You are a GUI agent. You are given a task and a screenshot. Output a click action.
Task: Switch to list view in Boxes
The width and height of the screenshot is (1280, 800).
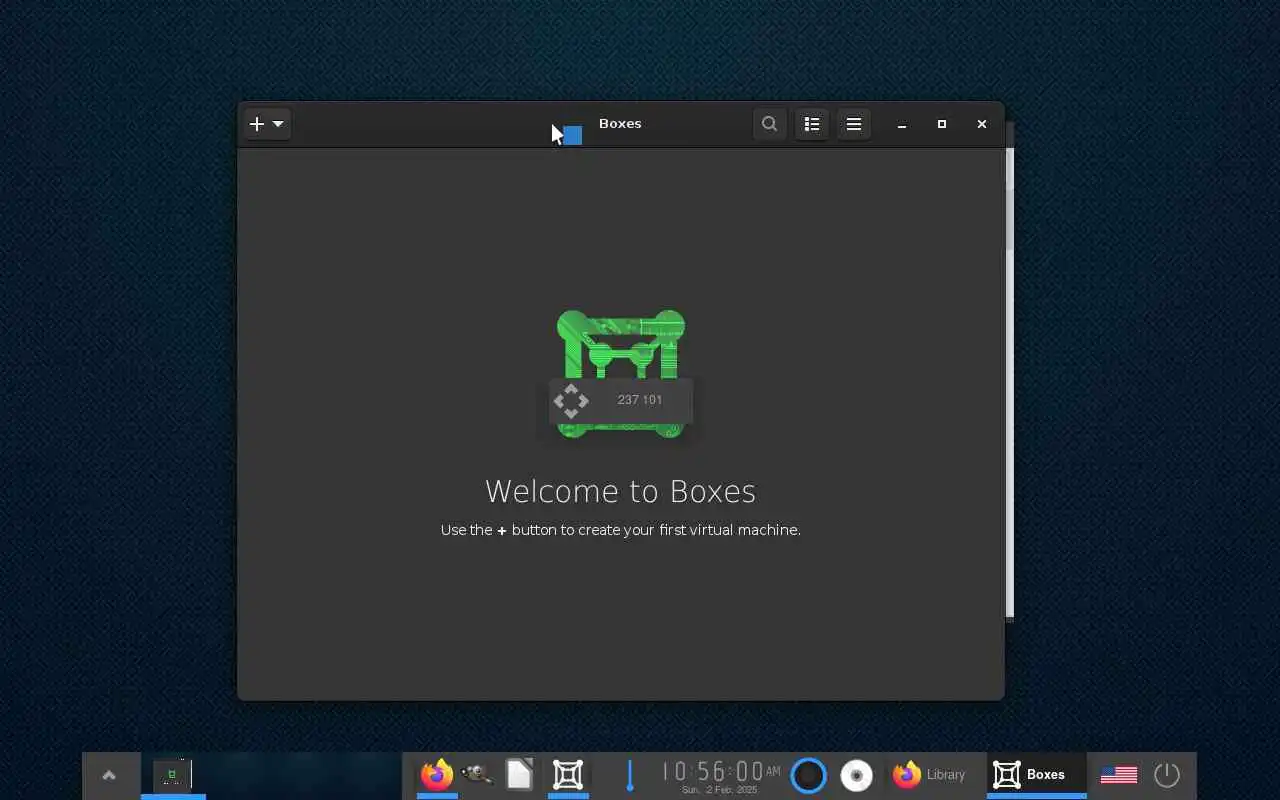[812, 124]
